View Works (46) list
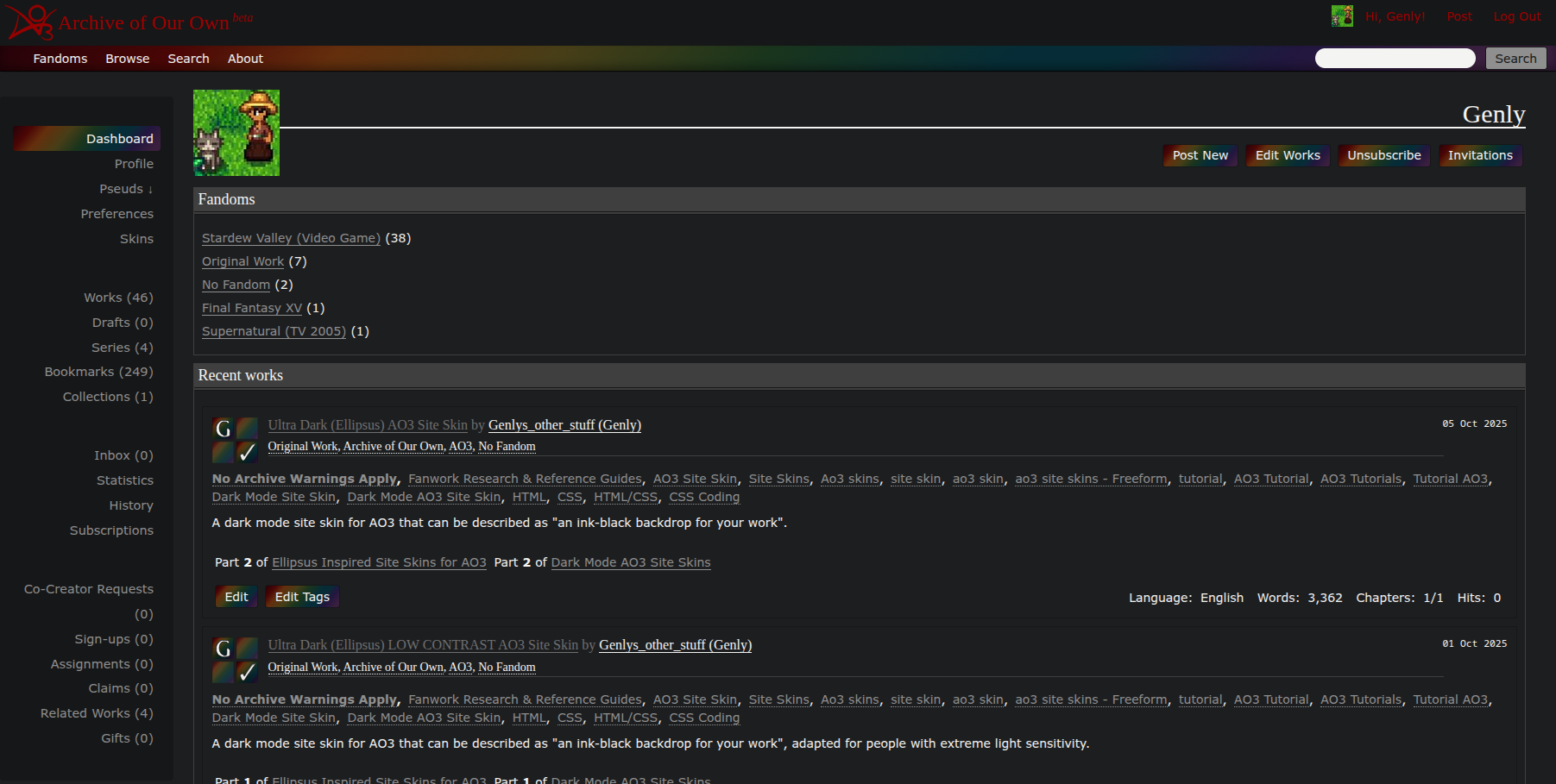1556x784 pixels. pyautogui.click(x=118, y=298)
